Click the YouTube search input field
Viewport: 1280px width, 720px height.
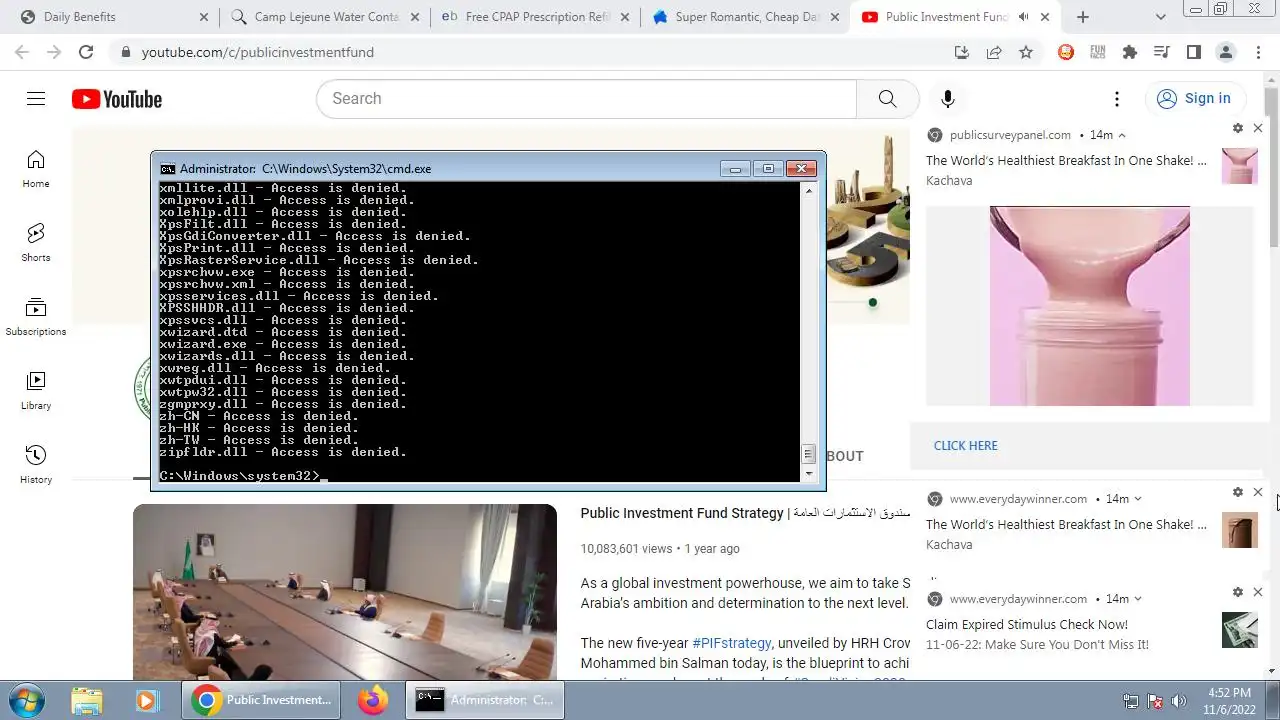586,98
